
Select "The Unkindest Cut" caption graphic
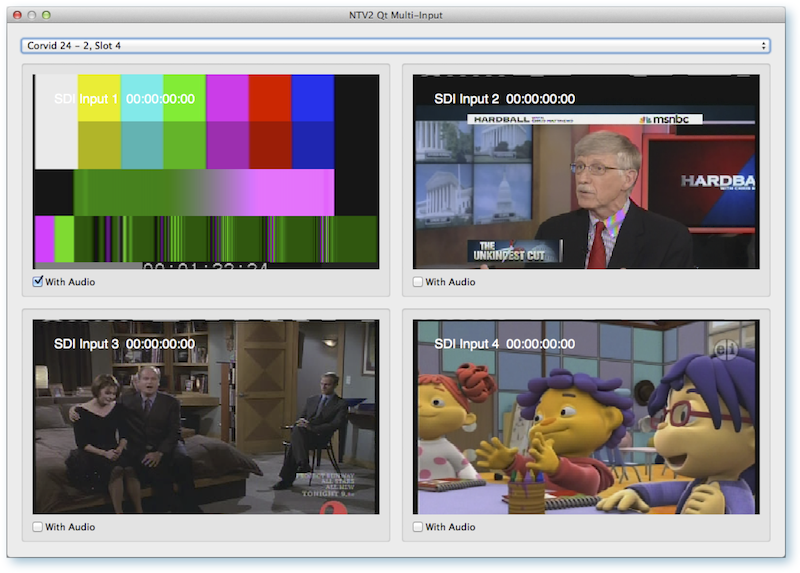(x=500, y=251)
